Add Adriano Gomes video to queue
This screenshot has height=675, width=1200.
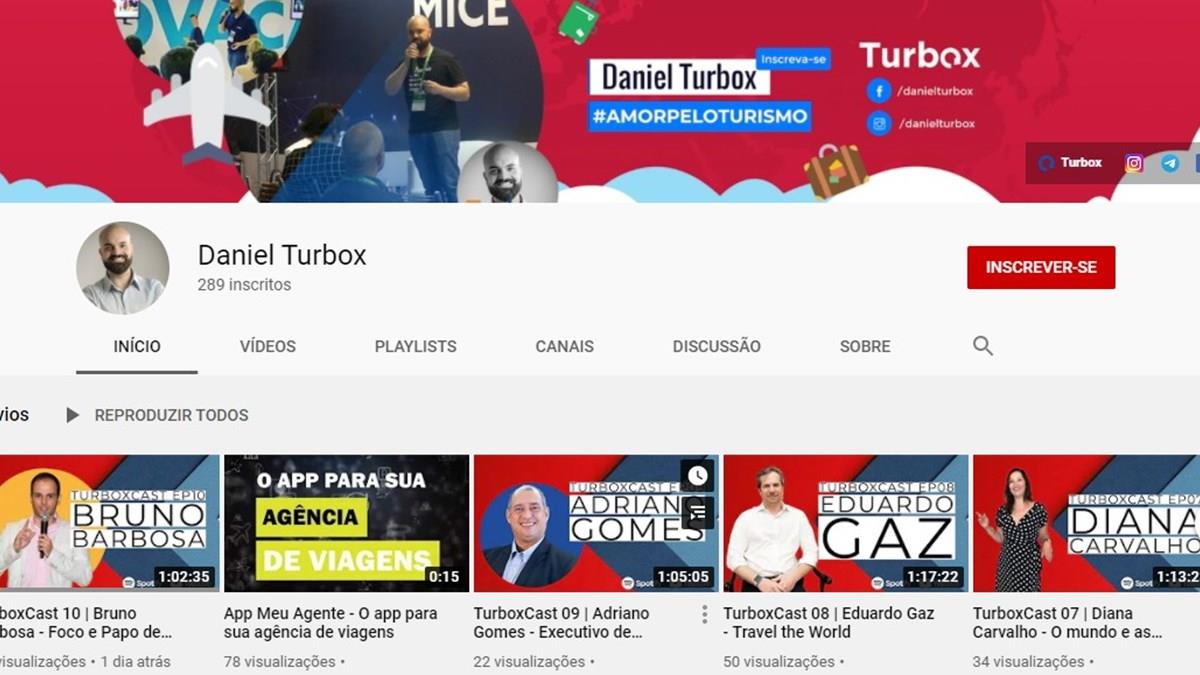pyautogui.click(x=697, y=512)
